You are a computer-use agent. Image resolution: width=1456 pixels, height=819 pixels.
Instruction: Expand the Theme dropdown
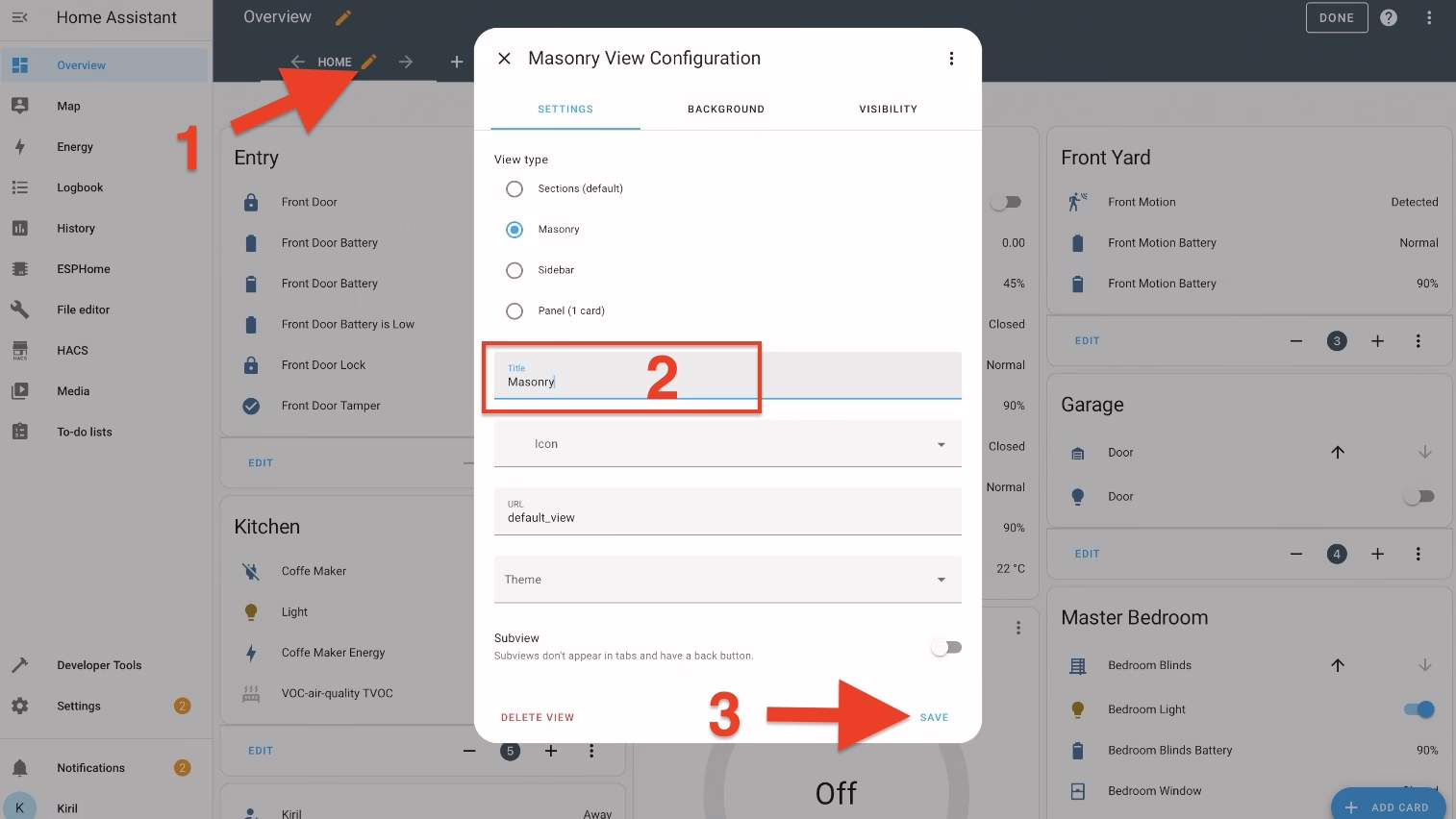tap(728, 580)
